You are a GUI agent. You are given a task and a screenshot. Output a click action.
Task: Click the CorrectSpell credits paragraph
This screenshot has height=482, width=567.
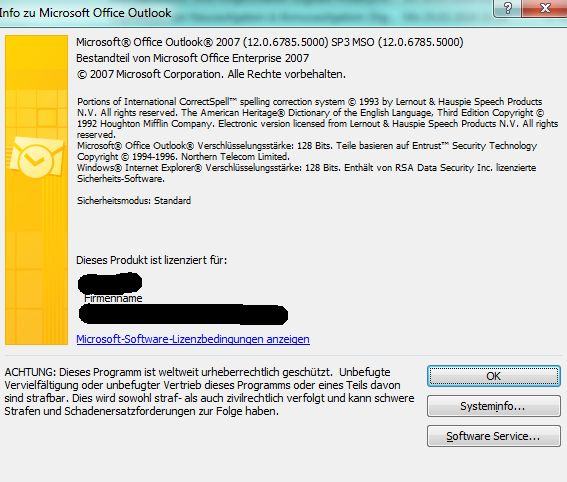tap(317, 118)
